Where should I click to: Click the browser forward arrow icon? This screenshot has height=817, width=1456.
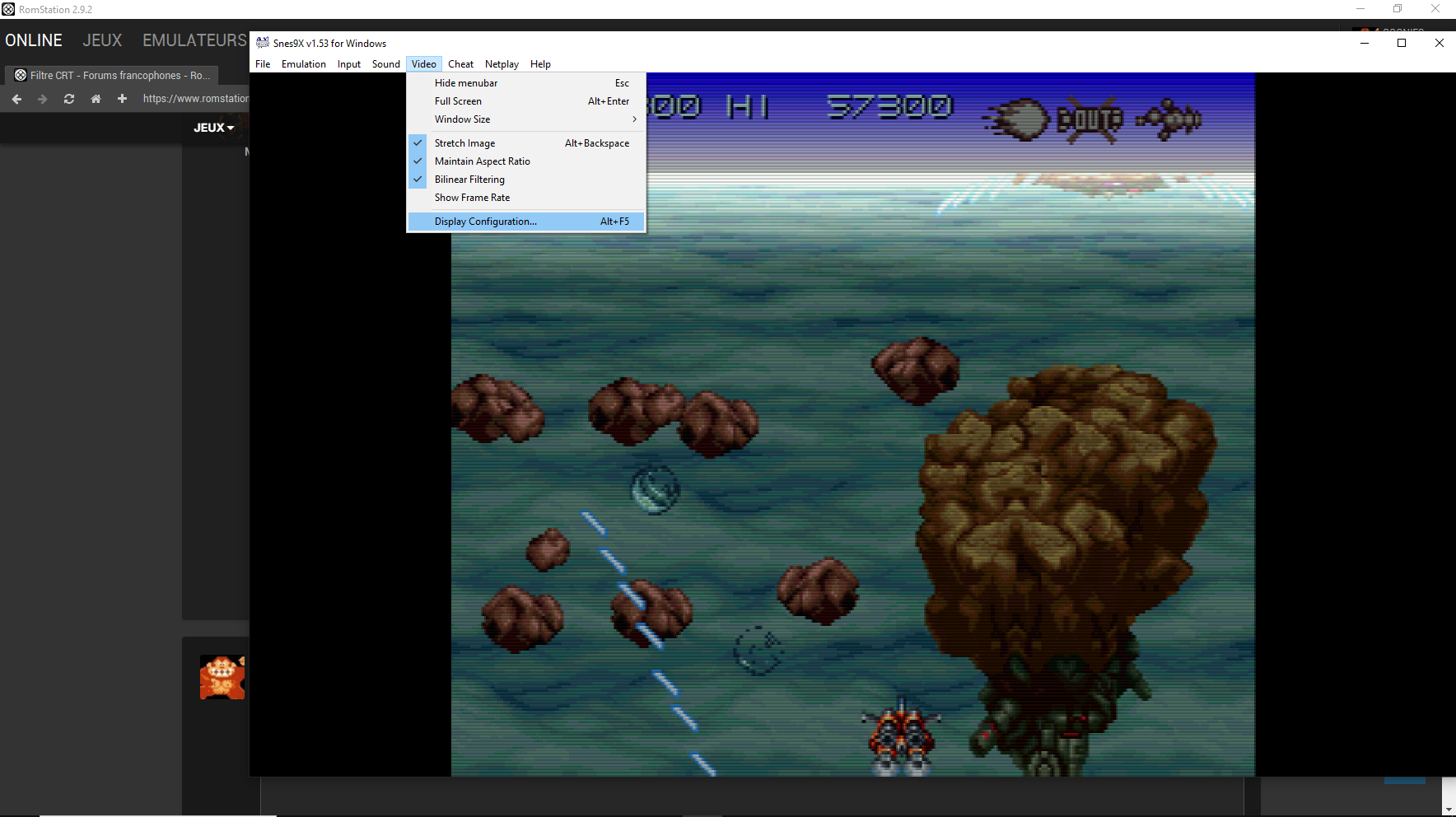[x=43, y=99]
